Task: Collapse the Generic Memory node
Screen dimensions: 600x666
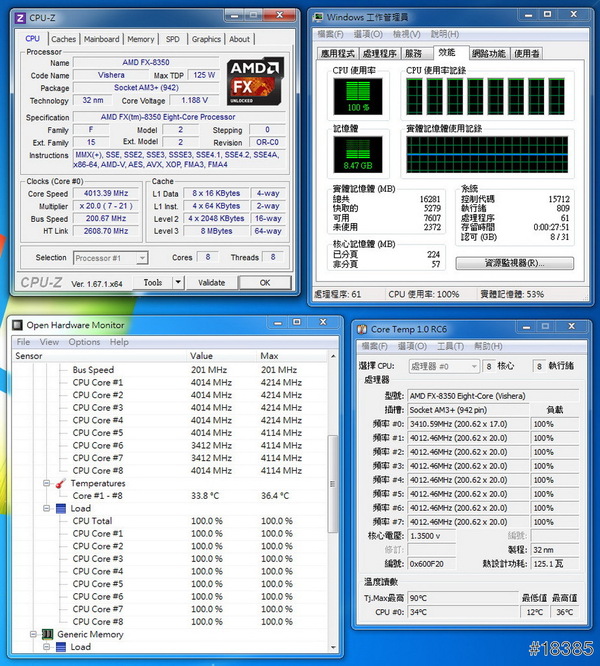Action: 32,634
